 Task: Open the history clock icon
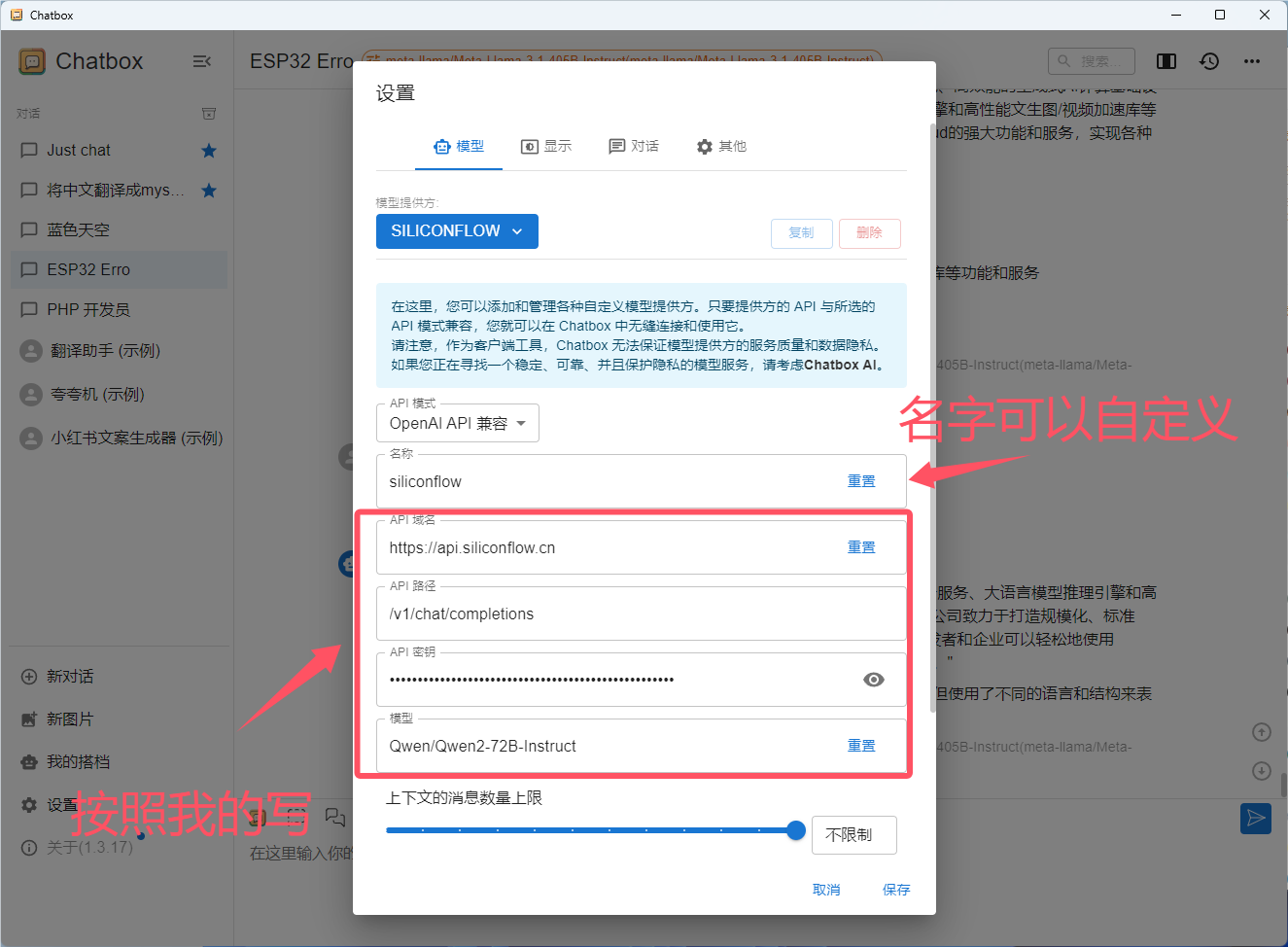(x=1209, y=61)
